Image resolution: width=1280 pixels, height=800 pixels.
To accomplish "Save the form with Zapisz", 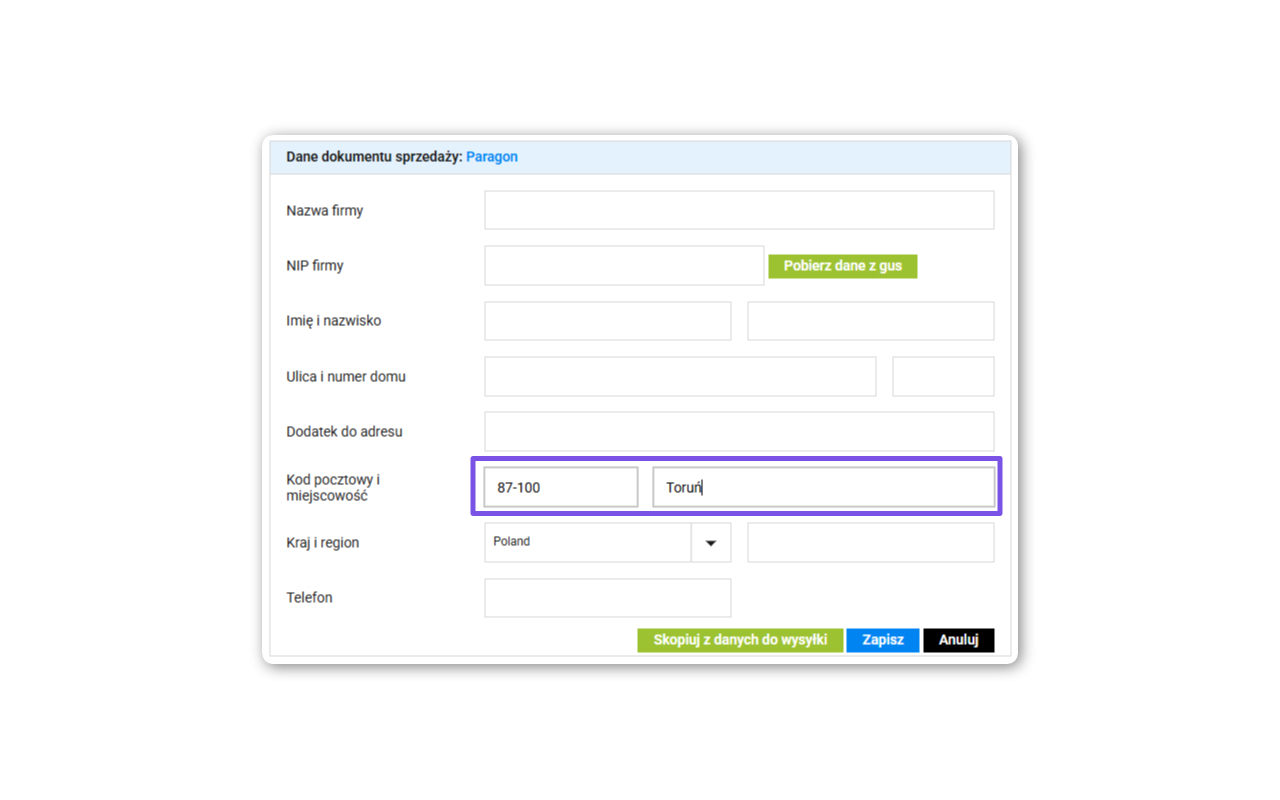I will [882, 640].
